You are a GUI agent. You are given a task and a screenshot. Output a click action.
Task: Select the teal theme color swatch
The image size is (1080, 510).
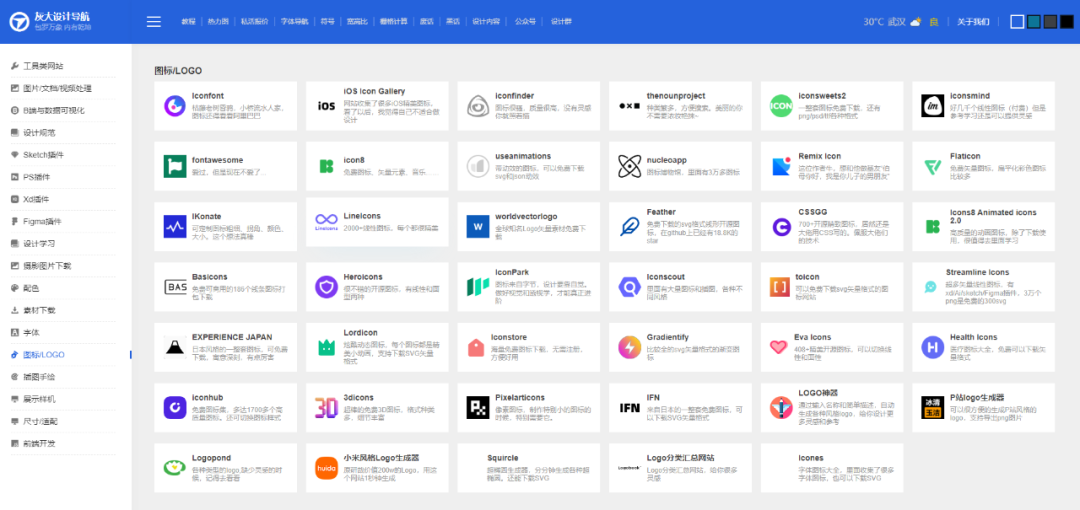1033,22
